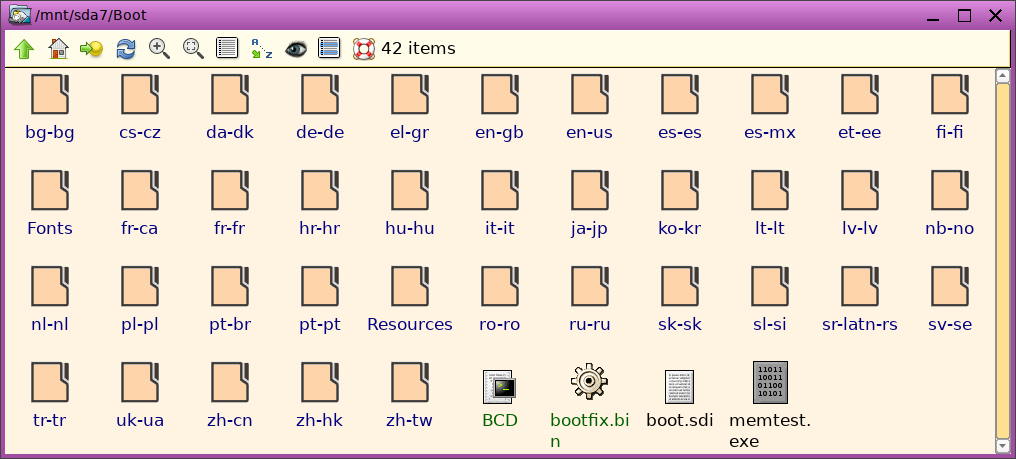The width and height of the screenshot is (1016, 459).
Task: Change the sort order with the A-Z icon
Action: click(261, 49)
